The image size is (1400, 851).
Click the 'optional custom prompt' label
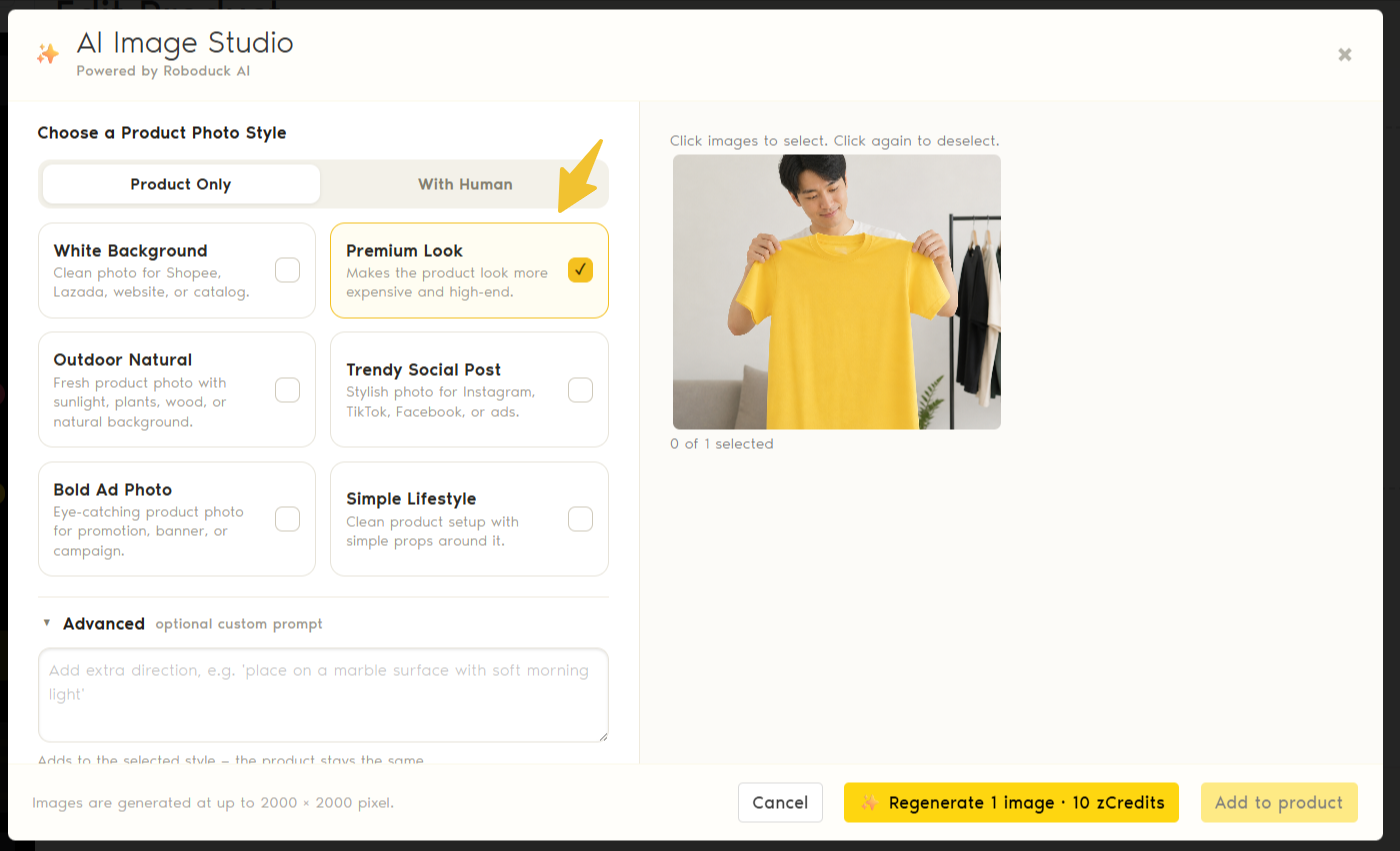pos(239,624)
